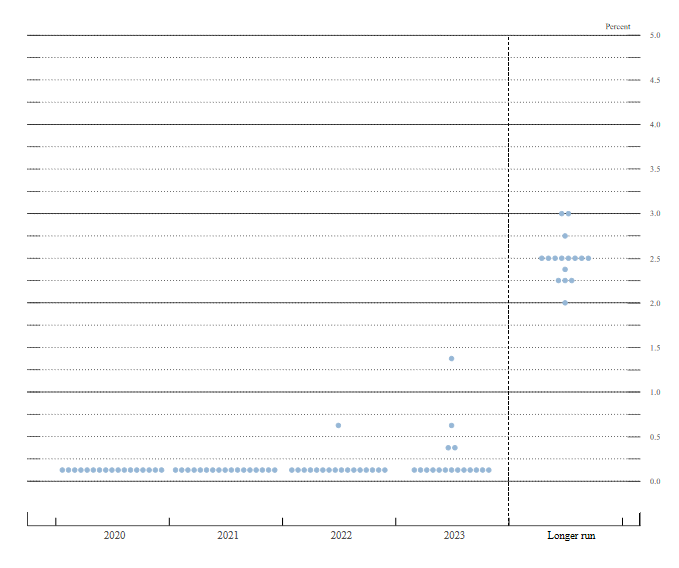Select the single Longer run dot at 2.75
The image size is (679, 568).
click(x=565, y=236)
